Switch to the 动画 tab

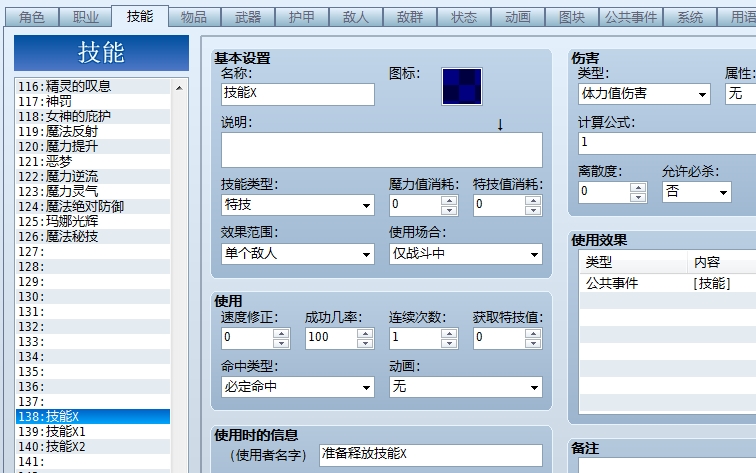pos(518,17)
